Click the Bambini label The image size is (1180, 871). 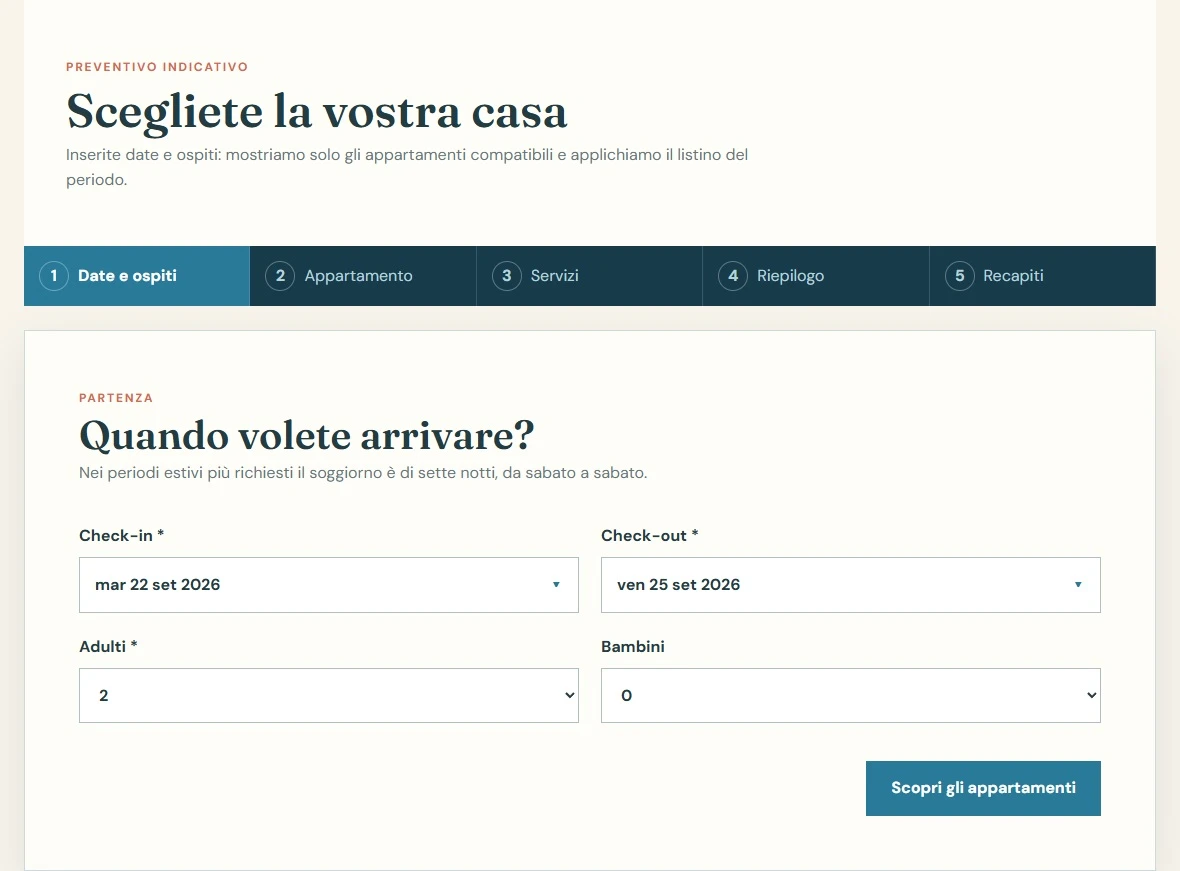point(633,646)
